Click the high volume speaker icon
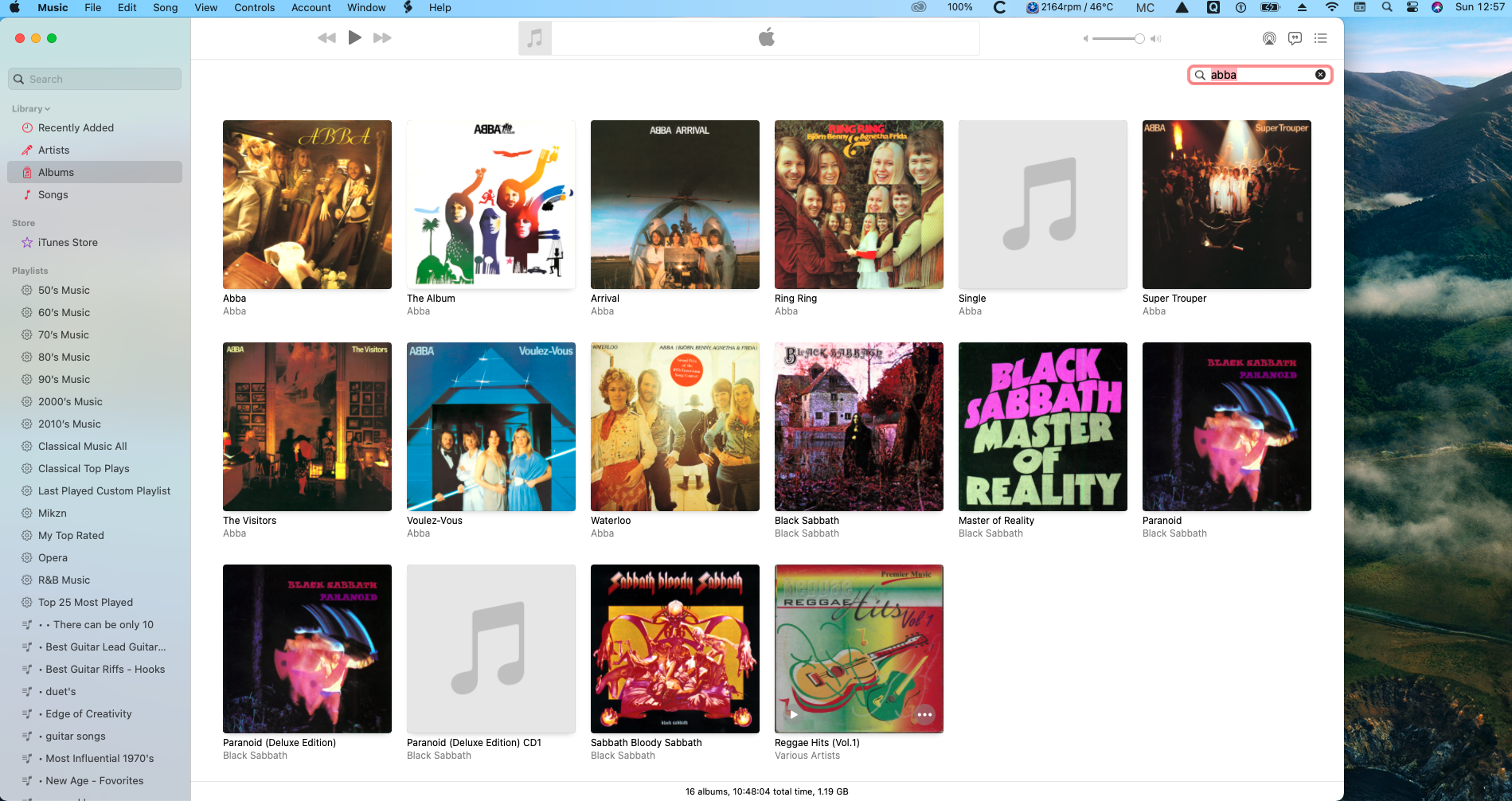This screenshot has width=1512, height=801. (1156, 38)
